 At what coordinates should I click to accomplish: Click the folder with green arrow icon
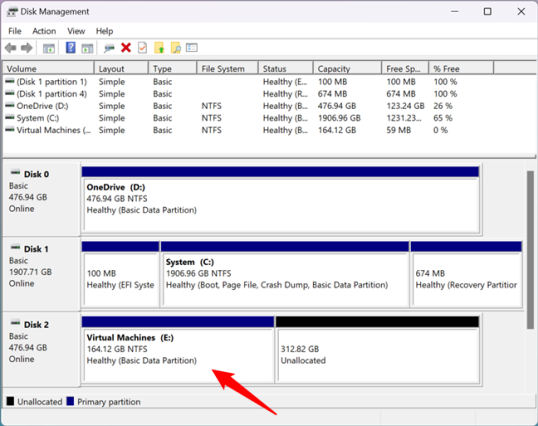click(159, 48)
